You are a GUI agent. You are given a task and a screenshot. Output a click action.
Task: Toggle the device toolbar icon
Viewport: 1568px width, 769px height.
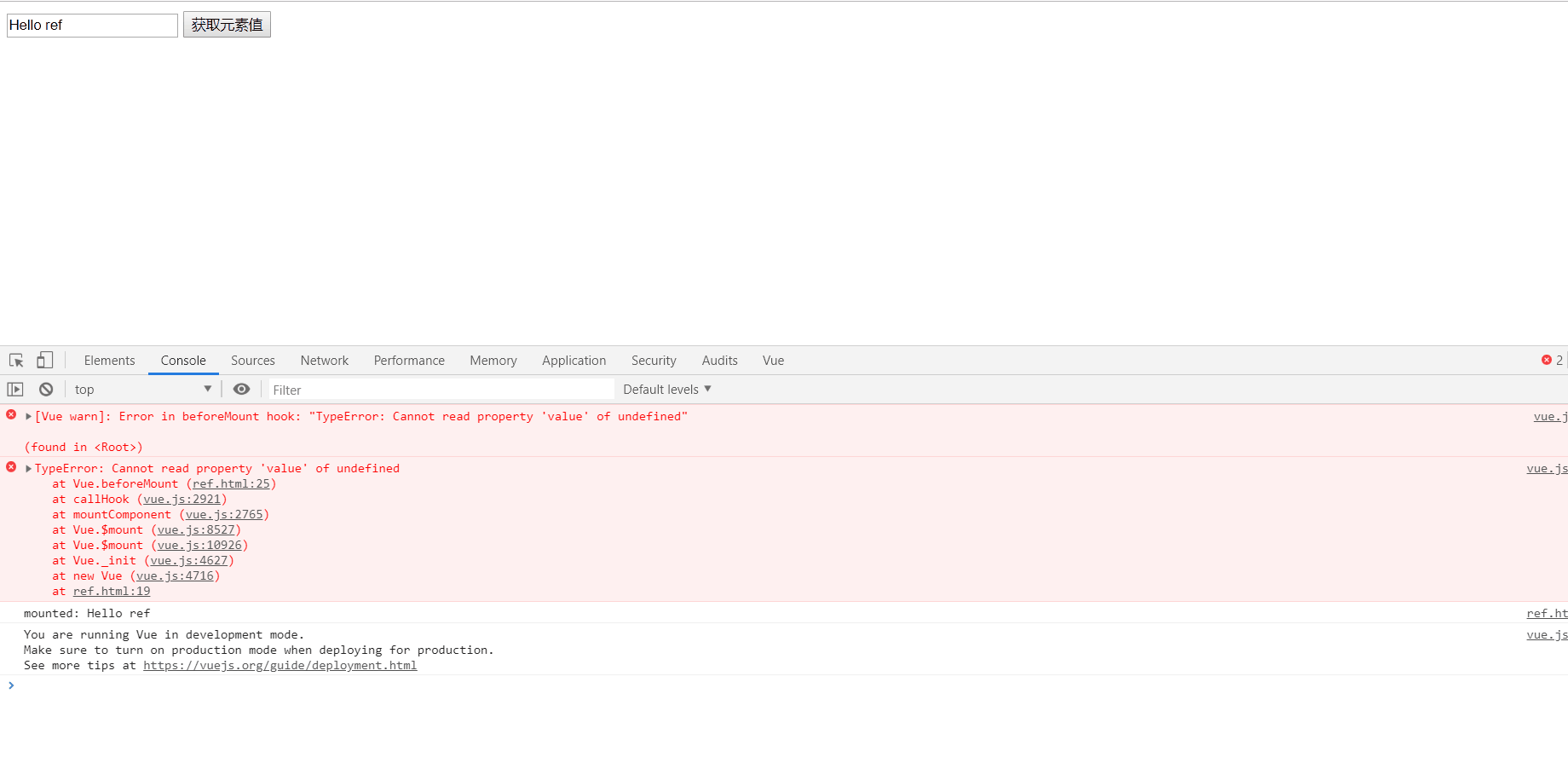click(45, 361)
